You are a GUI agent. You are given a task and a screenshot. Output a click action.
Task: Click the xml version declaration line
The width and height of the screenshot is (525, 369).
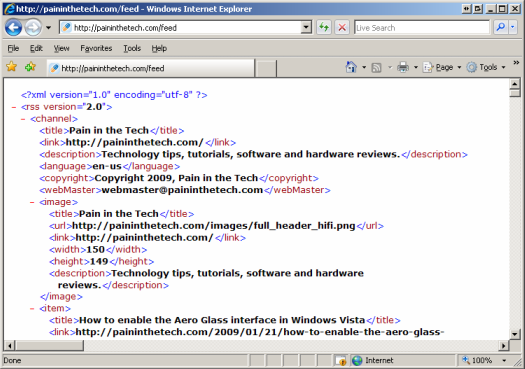[114, 95]
